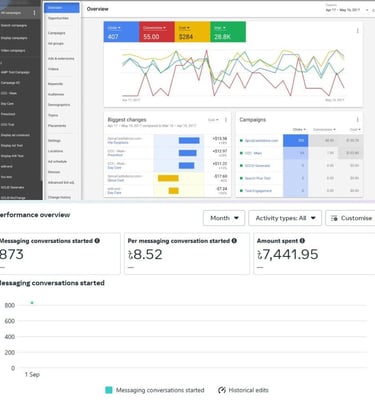
Task: Click the -$17.68 change value in Biggest changes
Action: 220,176
